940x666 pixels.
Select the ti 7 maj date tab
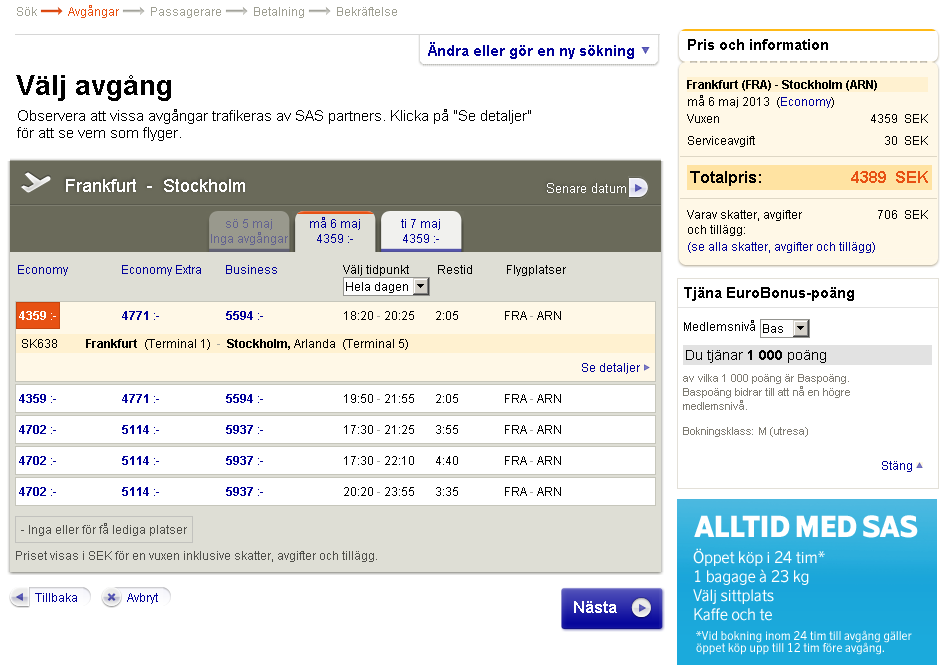pos(420,231)
